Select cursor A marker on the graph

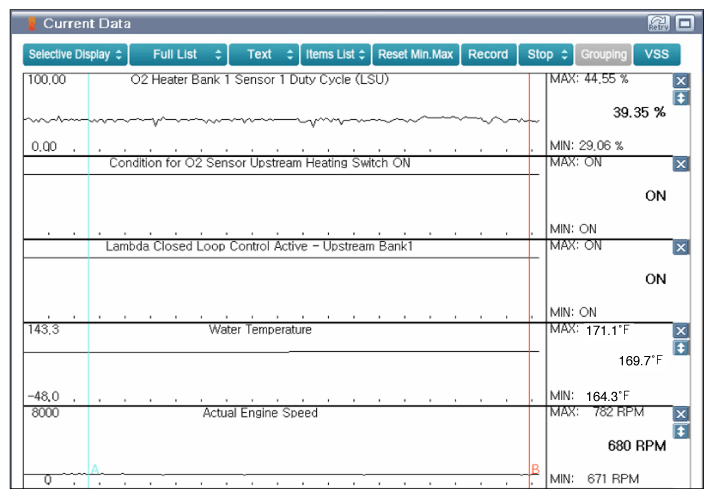point(95,469)
